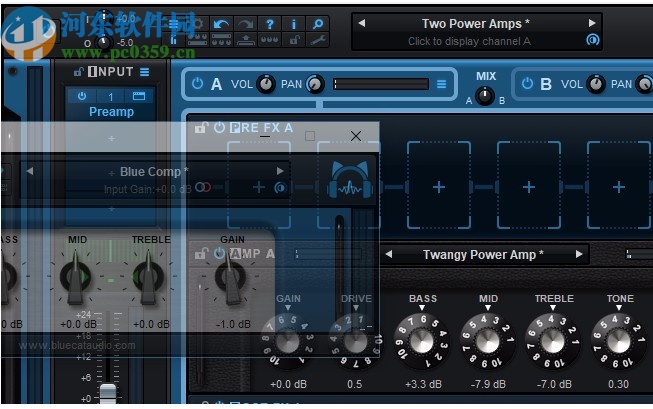Click the gear preferences icon
Viewport: 653px width, 409px height.
coord(198,24)
